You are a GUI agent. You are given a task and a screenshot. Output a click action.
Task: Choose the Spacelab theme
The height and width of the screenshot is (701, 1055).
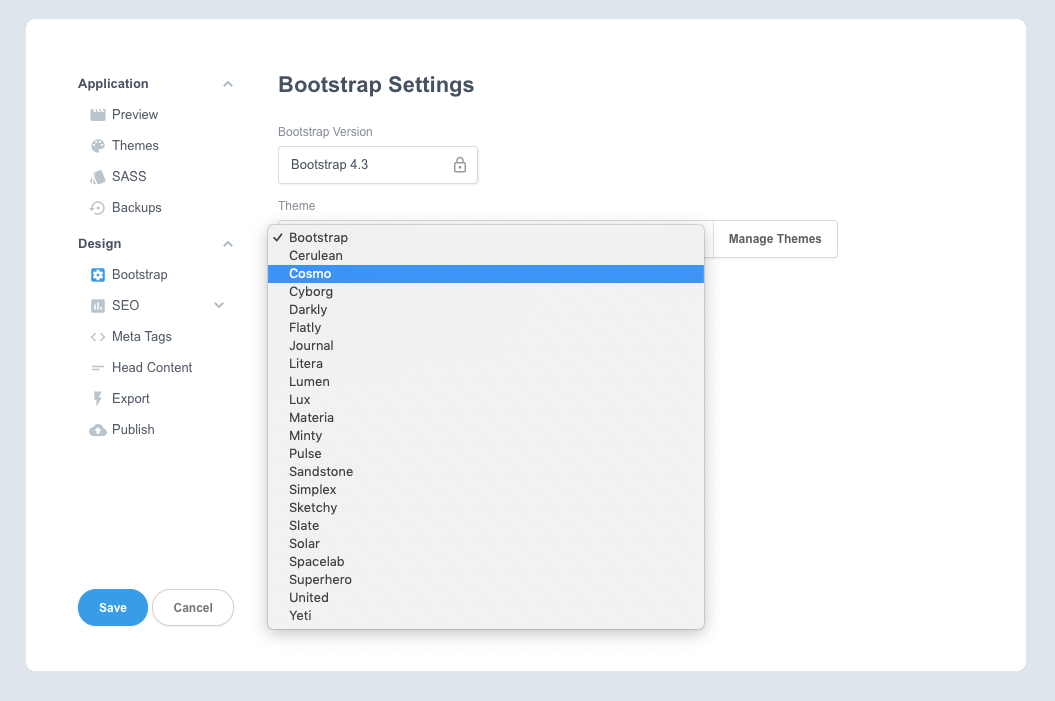pyautogui.click(x=486, y=562)
